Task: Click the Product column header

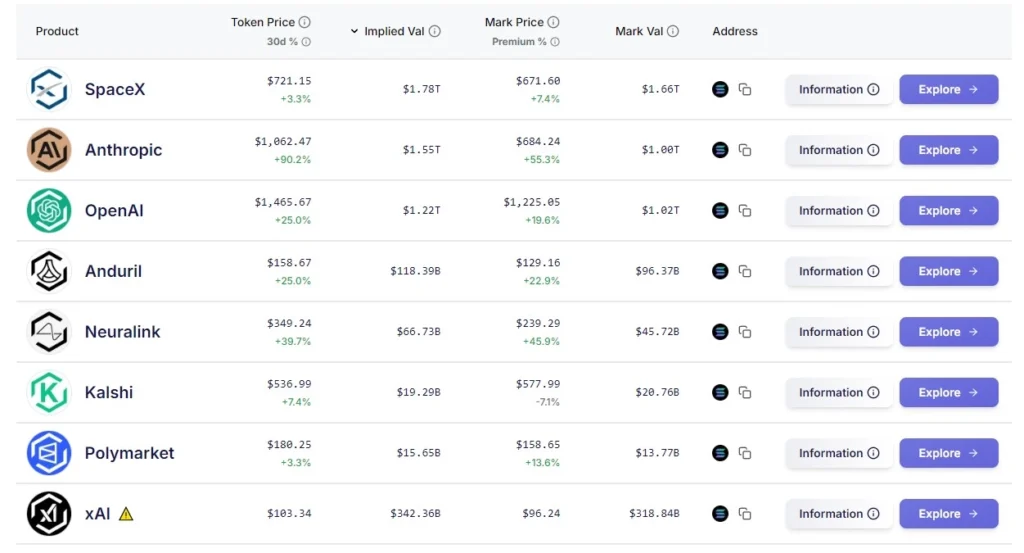Action: [x=57, y=31]
